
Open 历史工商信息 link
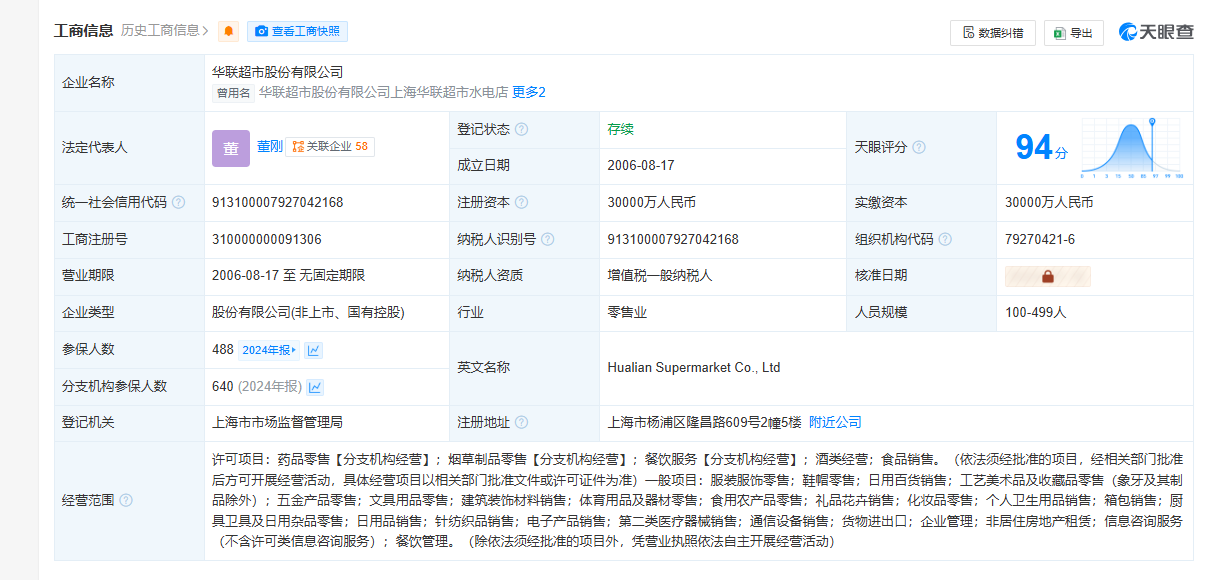pyautogui.click(x=165, y=31)
